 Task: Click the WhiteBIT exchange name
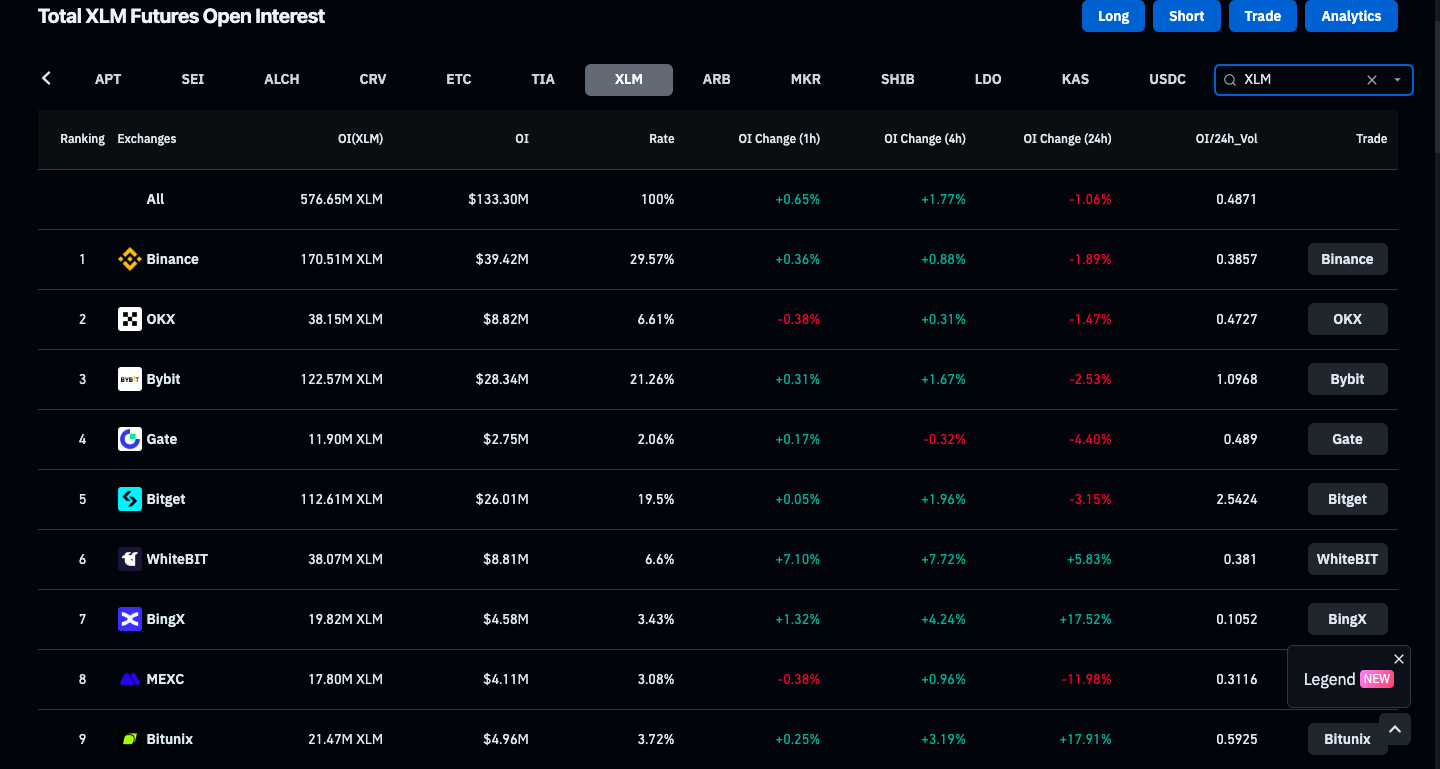(177, 559)
